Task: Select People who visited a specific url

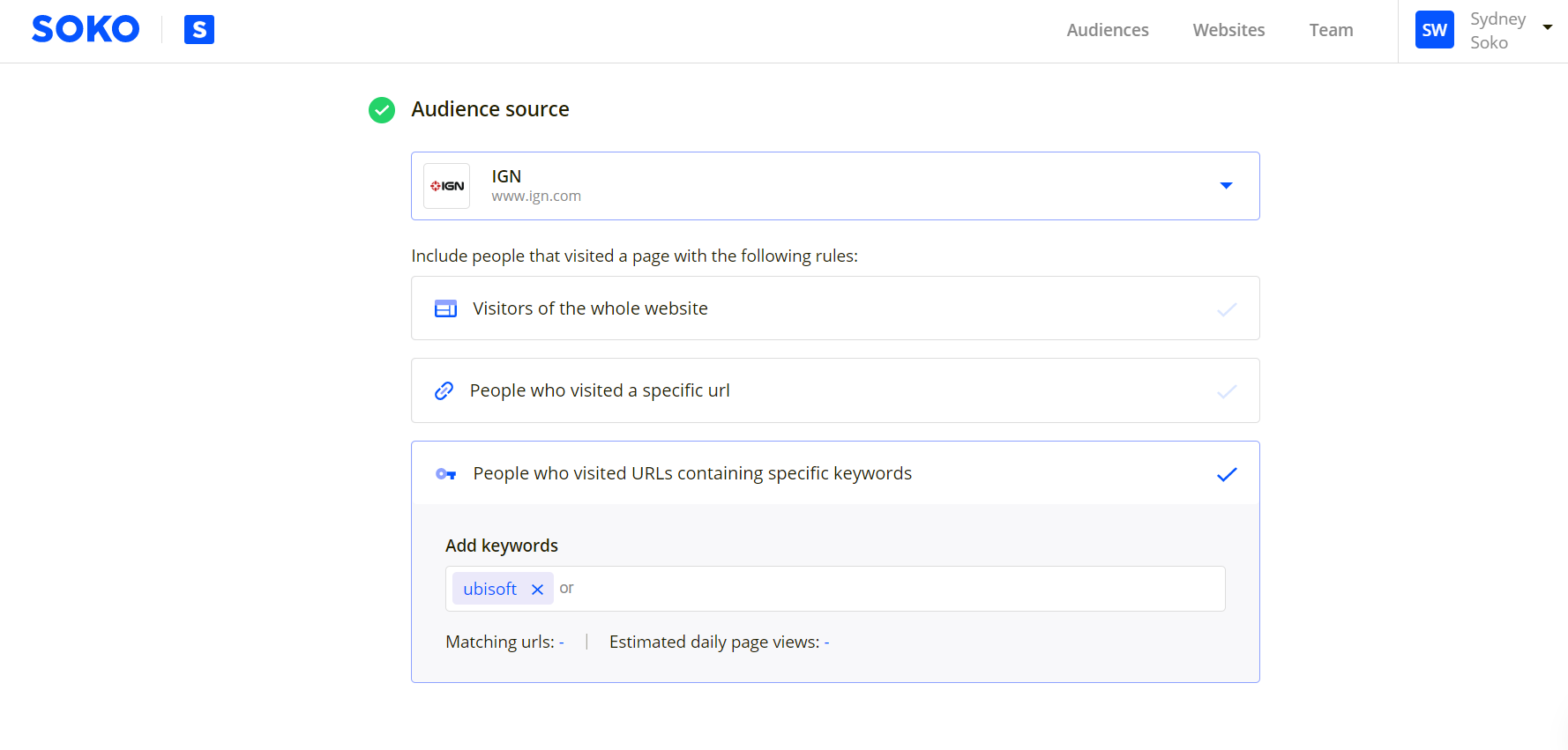Action: pyautogui.click(x=600, y=390)
